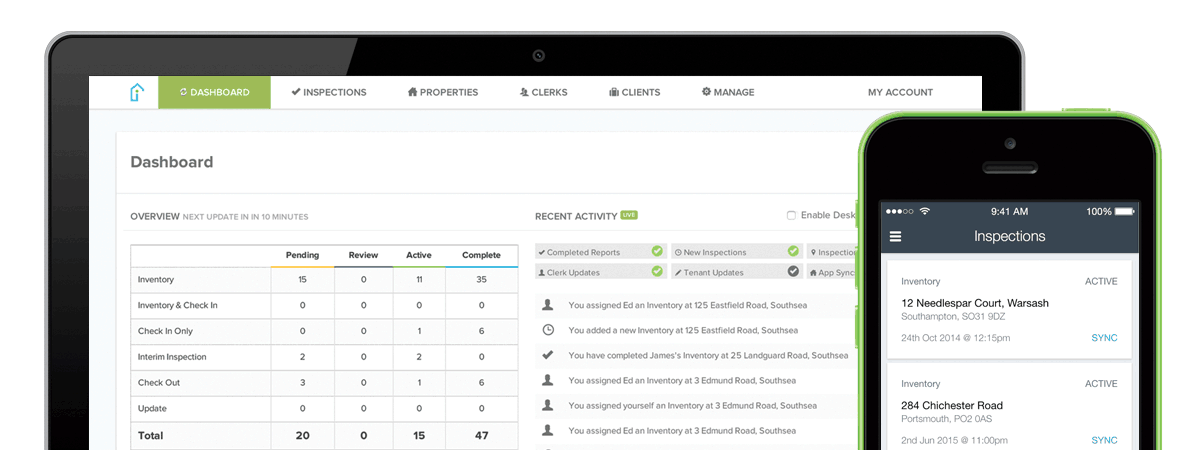
Task: Open the hamburger menu in mobile app
Action: click(x=895, y=237)
